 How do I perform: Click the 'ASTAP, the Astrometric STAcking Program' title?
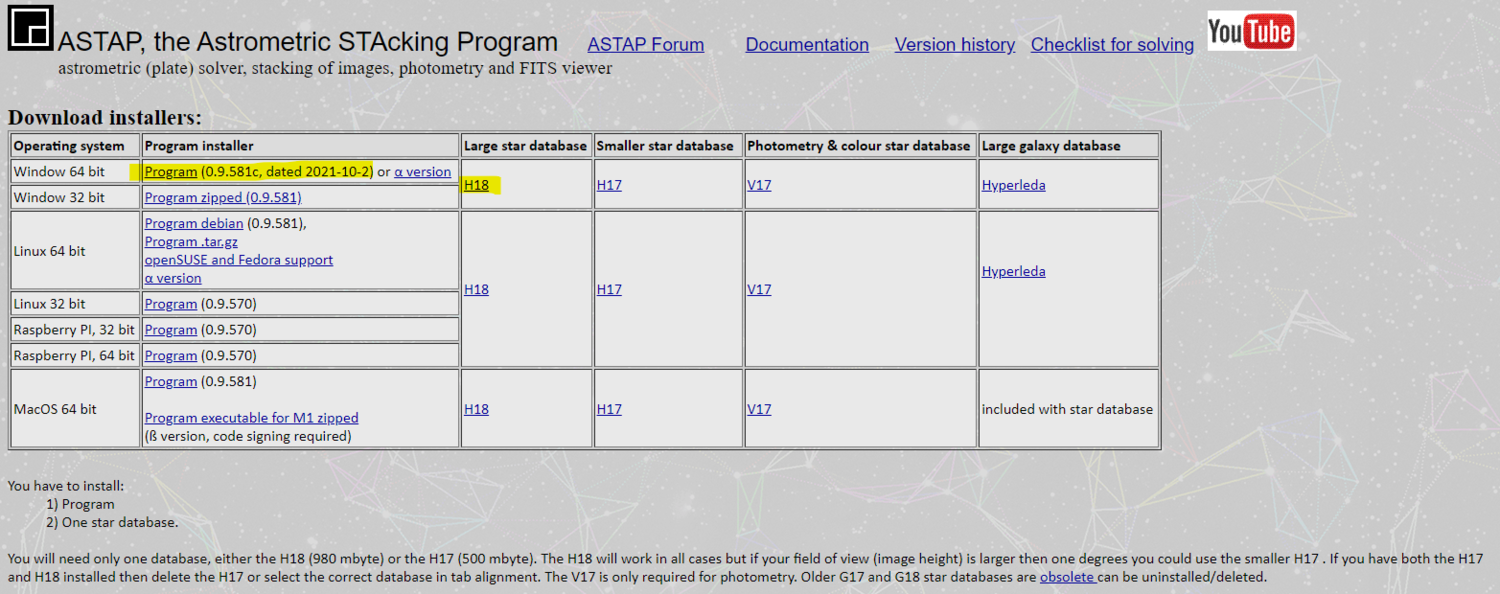pyautogui.click(x=308, y=42)
